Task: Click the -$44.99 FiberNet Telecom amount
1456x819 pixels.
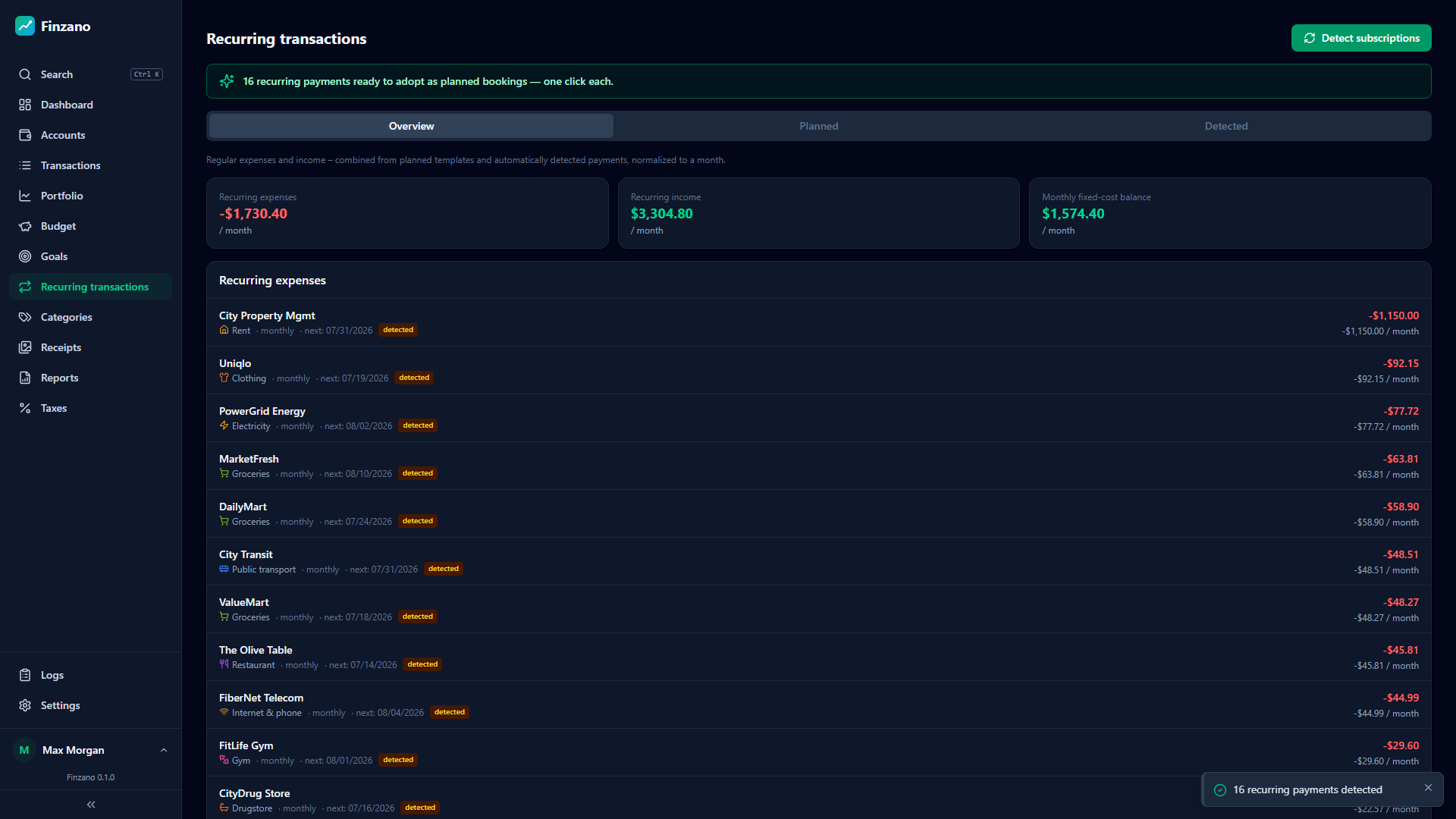Action: point(1401,698)
